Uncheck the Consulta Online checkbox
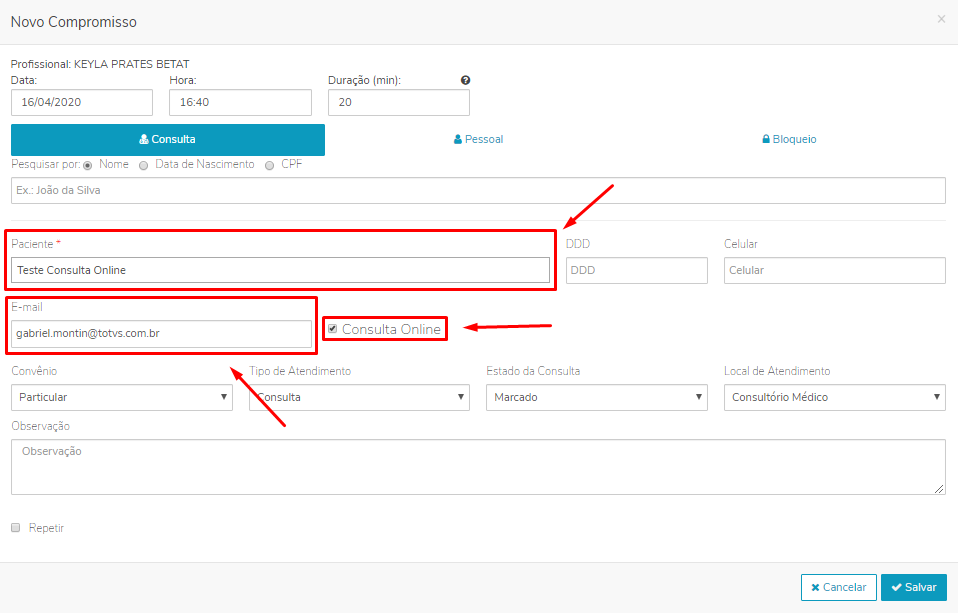958x613 pixels. [x=332, y=329]
